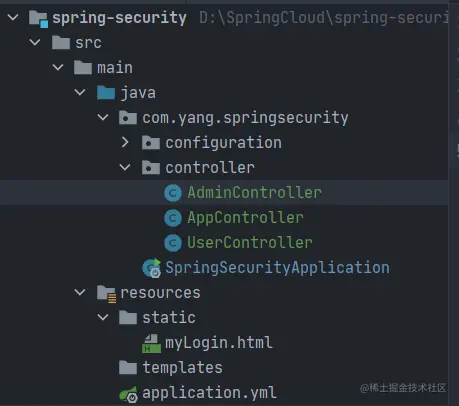
Task: Click the myLogin.html file icon
Action: click(151, 343)
